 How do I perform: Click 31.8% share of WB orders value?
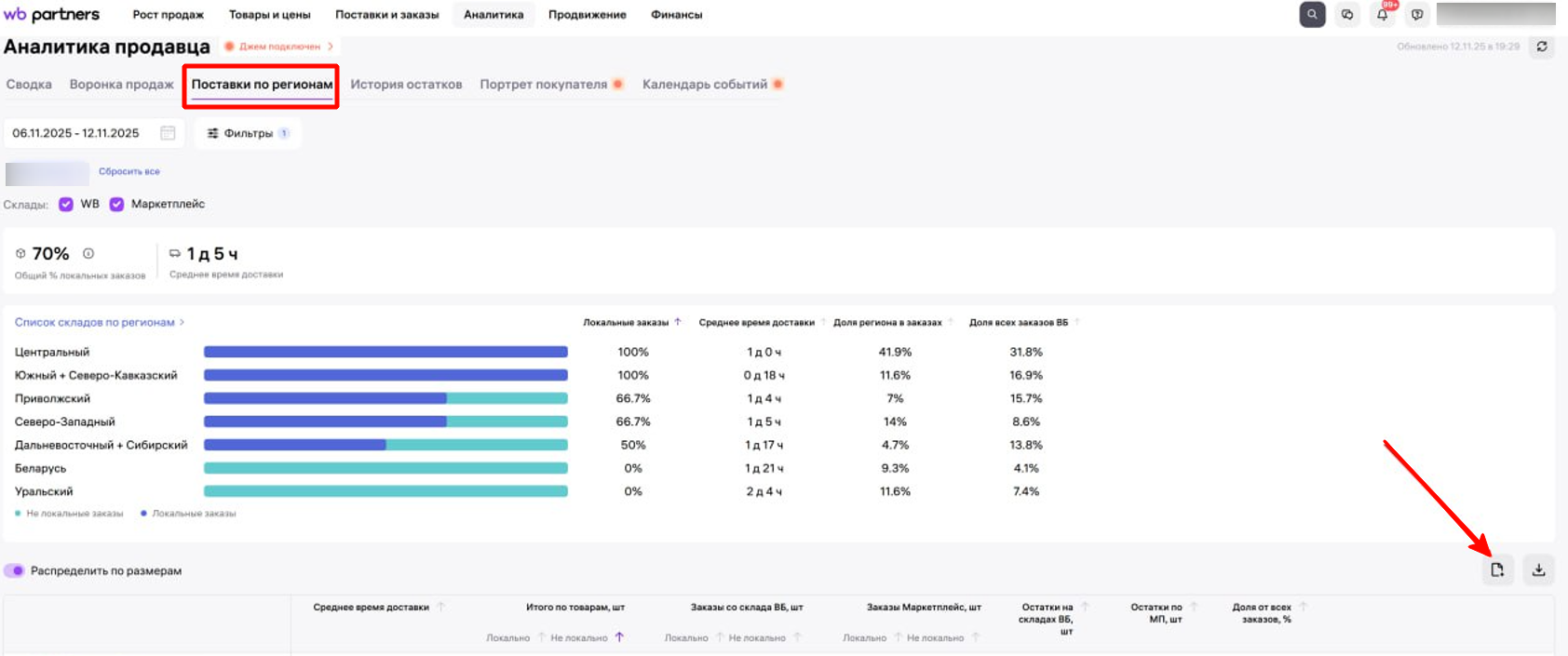tap(1026, 352)
